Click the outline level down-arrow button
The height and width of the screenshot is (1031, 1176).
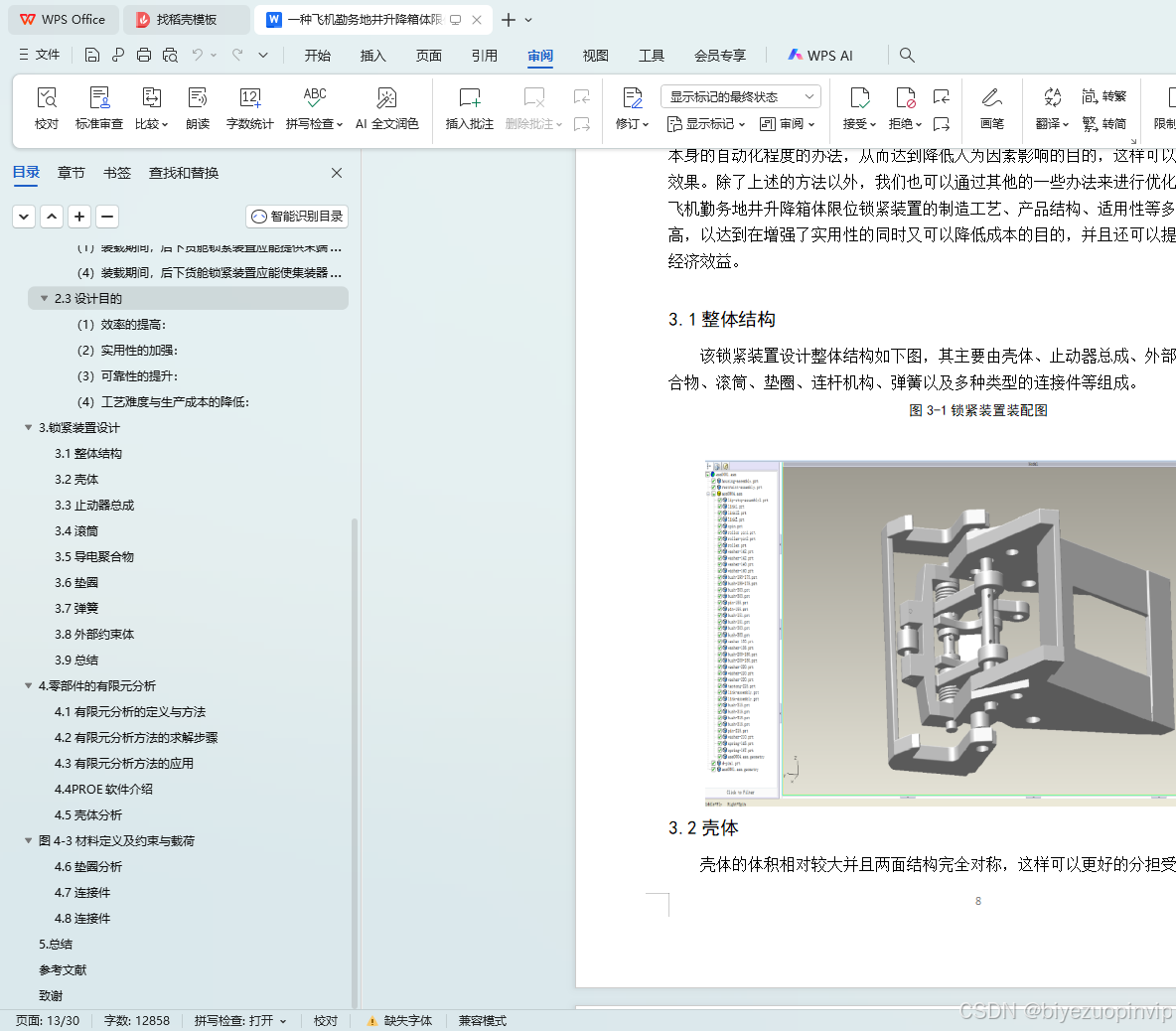click(x=24, y=217)
